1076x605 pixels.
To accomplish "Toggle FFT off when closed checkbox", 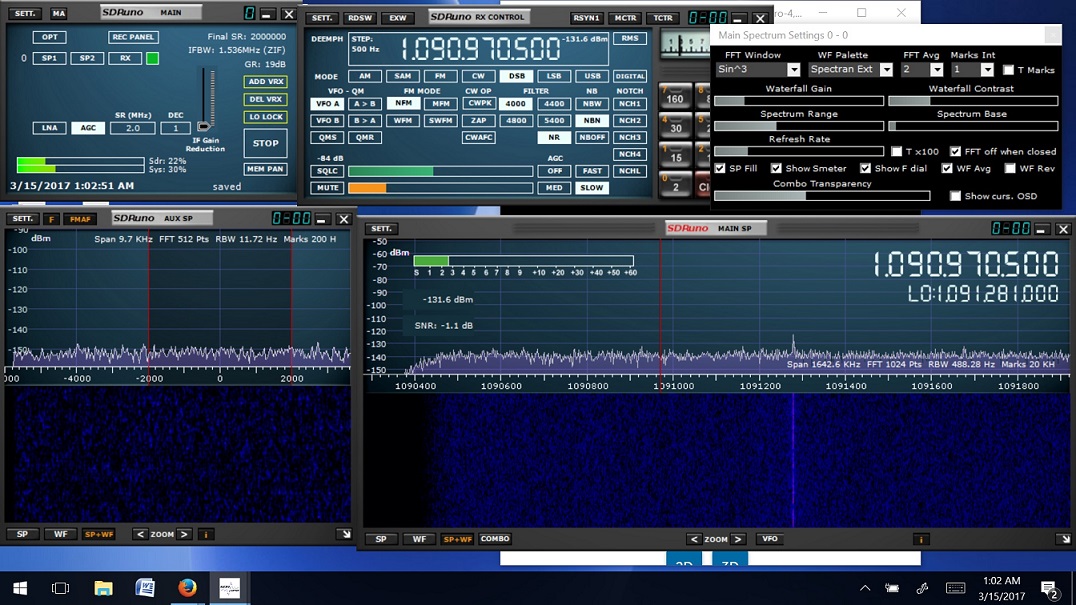I will click(x=955, y=152).
